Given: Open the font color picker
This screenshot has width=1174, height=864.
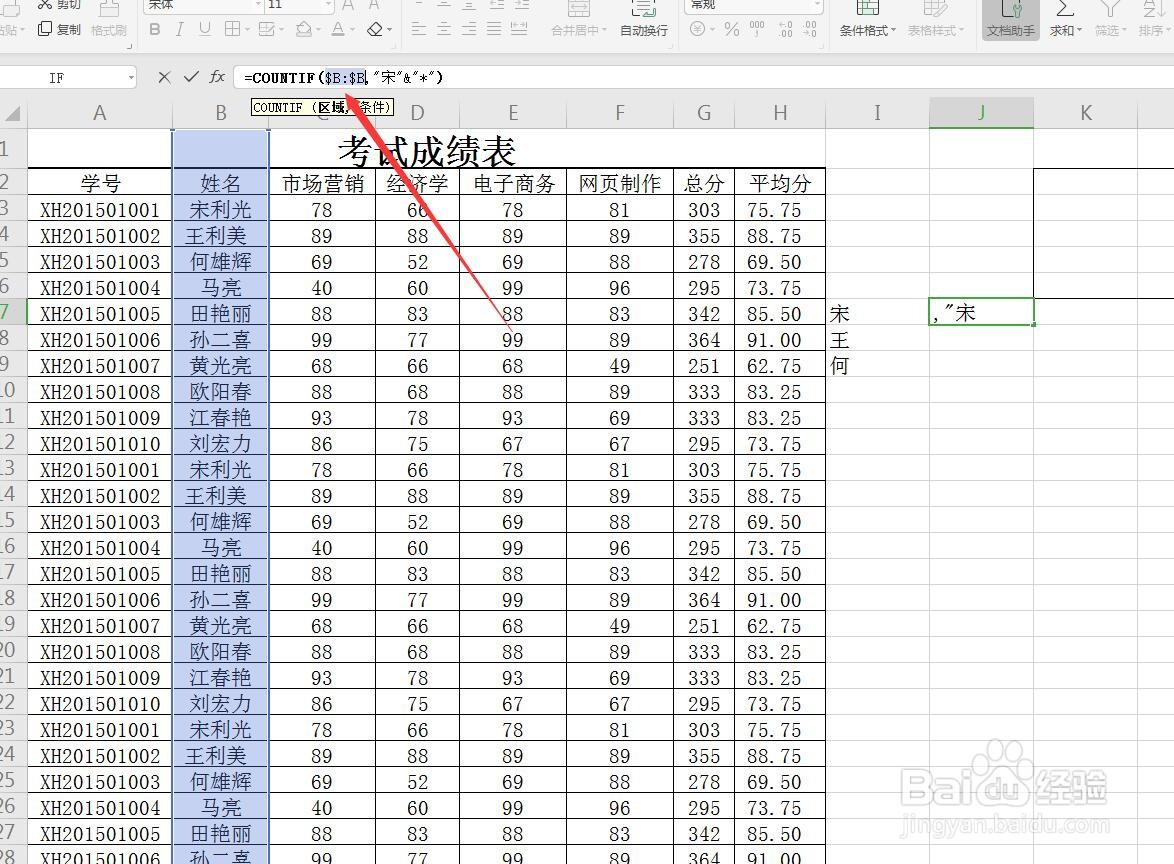Looking at the screenshot, I should coord(352,30).
